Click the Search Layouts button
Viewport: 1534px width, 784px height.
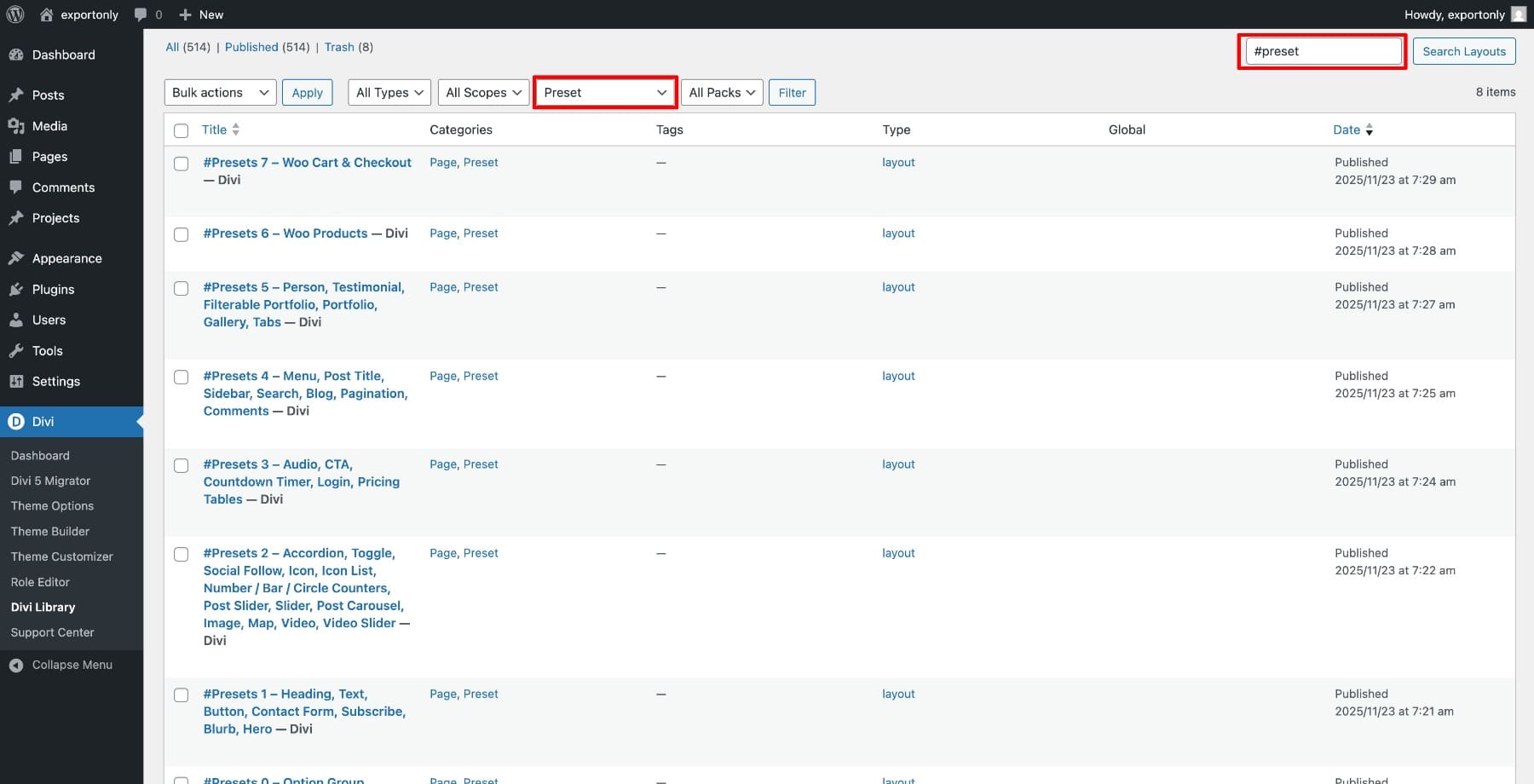pos(1463,51)
